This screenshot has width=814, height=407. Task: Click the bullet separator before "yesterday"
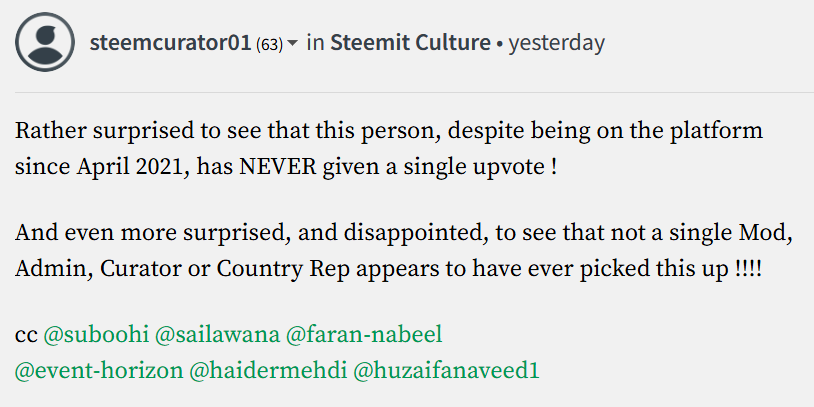(x=499, y=43)
